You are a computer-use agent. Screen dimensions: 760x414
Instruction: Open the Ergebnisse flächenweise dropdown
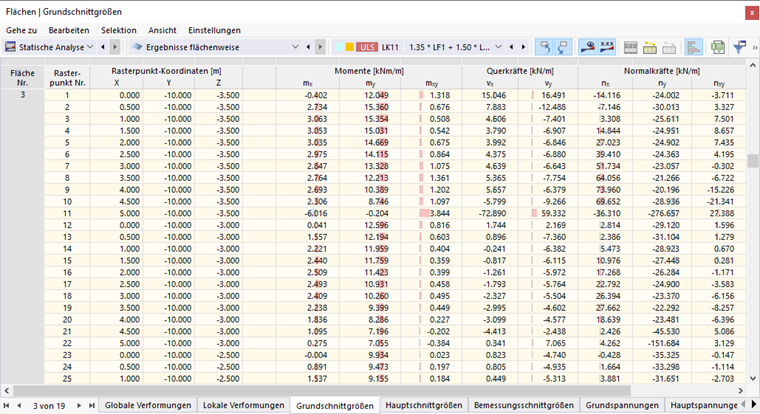pyautogui.click(x=295, y=47)
